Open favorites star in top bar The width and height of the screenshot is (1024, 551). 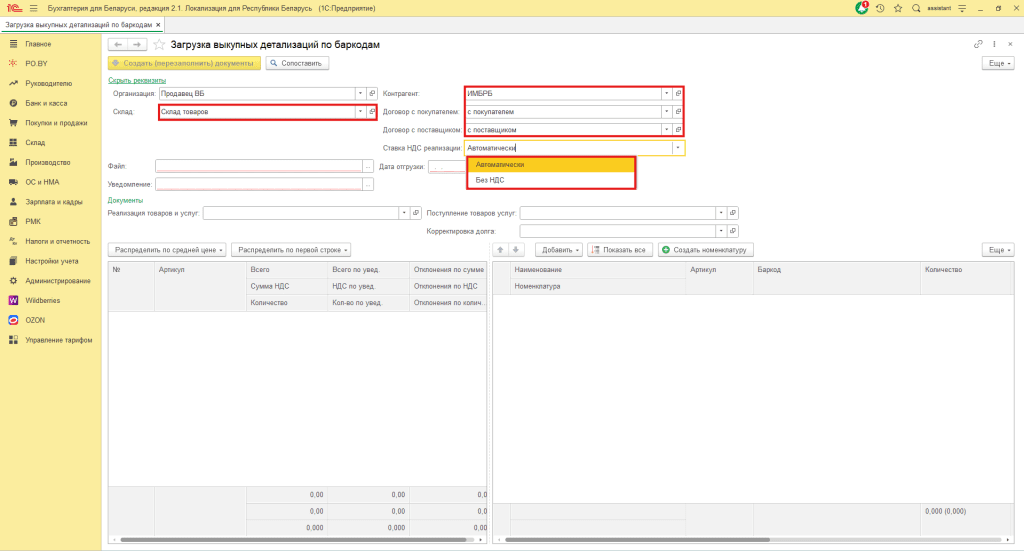(x=898, y=8)
